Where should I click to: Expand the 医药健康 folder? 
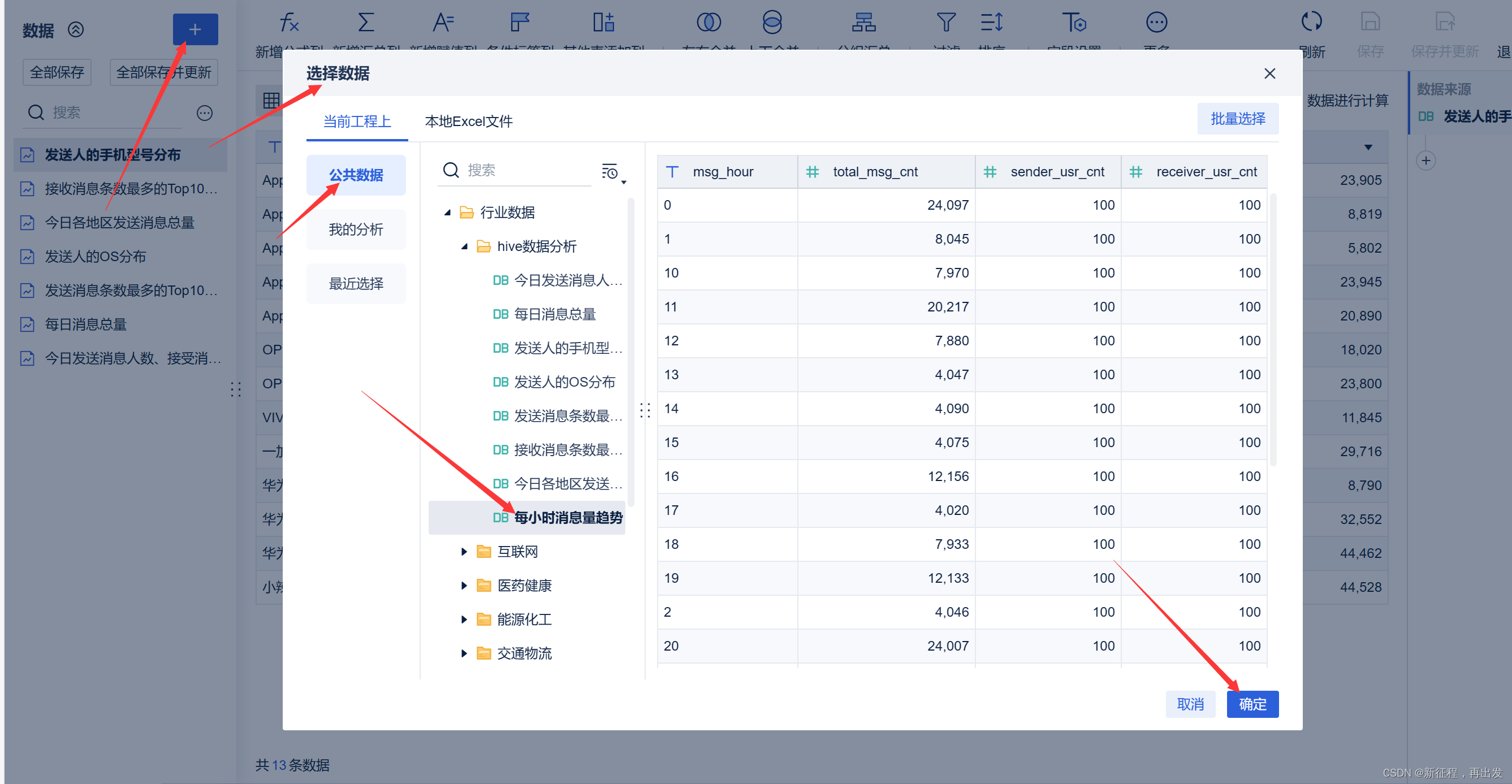[464, 586]
